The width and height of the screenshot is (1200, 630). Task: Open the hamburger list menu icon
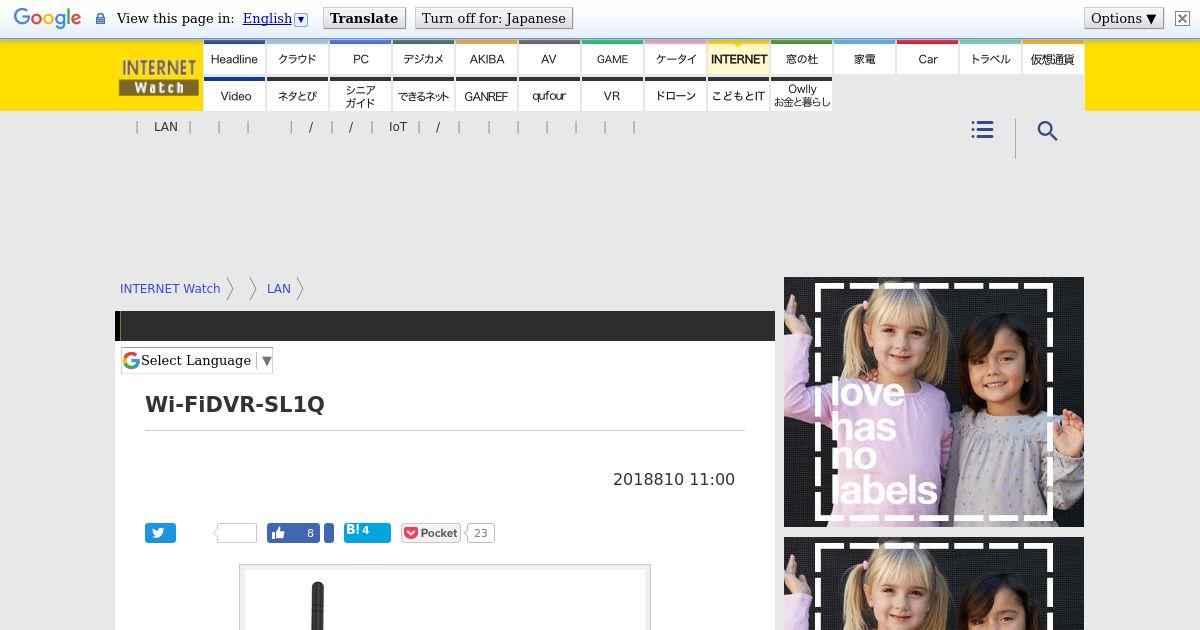tap(982, 130)
